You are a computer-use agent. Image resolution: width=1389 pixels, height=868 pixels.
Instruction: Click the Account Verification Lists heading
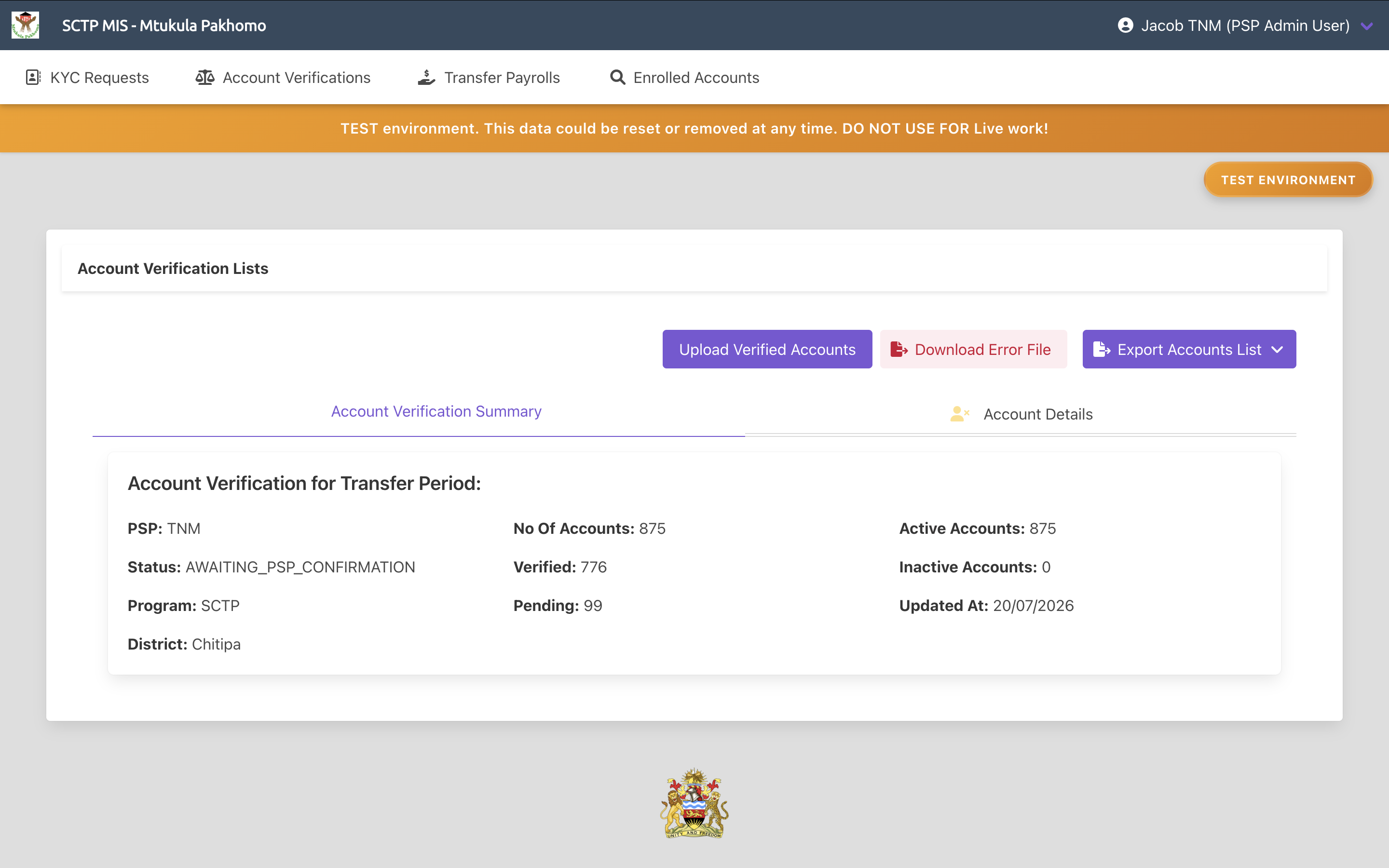[x=173, y=268]
